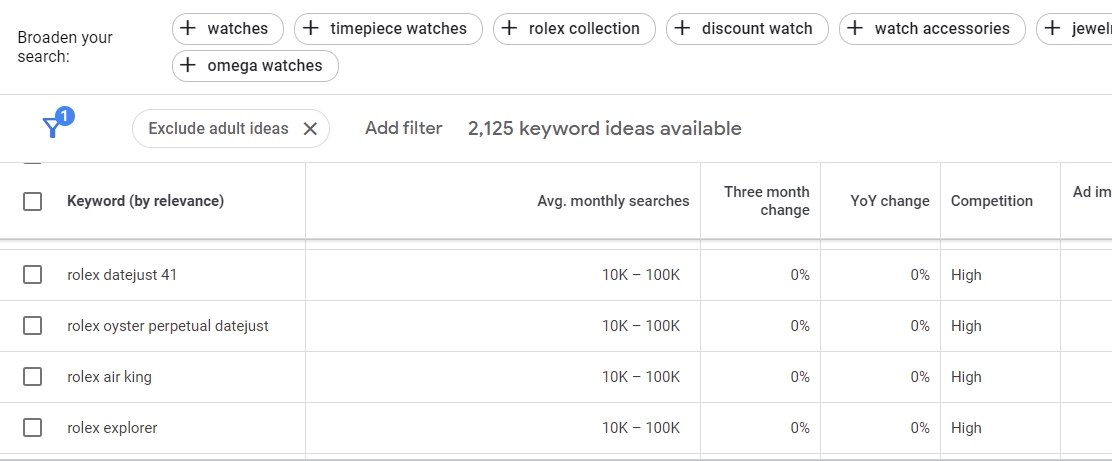Click High competition for rolex oyster perpetual datejust
1112x461 pixels.
click(x=966, y=326)
